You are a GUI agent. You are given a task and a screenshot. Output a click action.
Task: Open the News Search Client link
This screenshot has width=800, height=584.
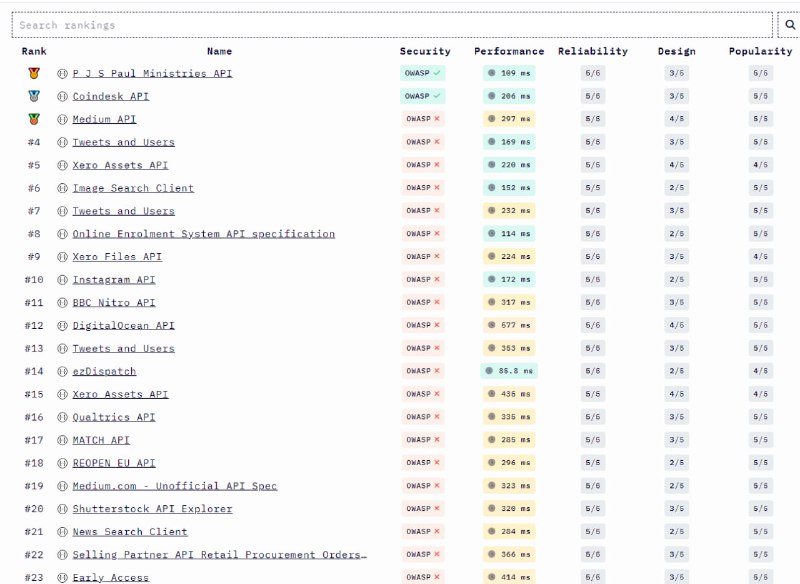(131, 530)
